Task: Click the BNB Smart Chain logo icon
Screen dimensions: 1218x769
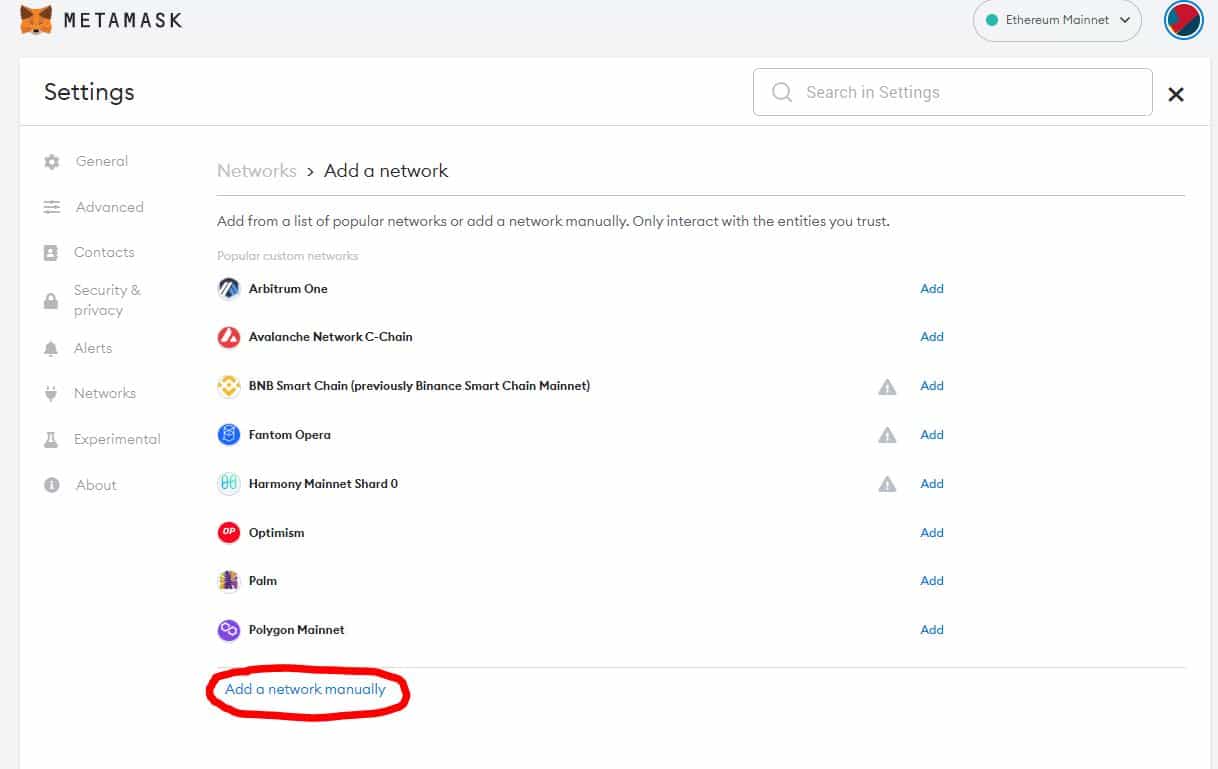Action: click(229, 386)
